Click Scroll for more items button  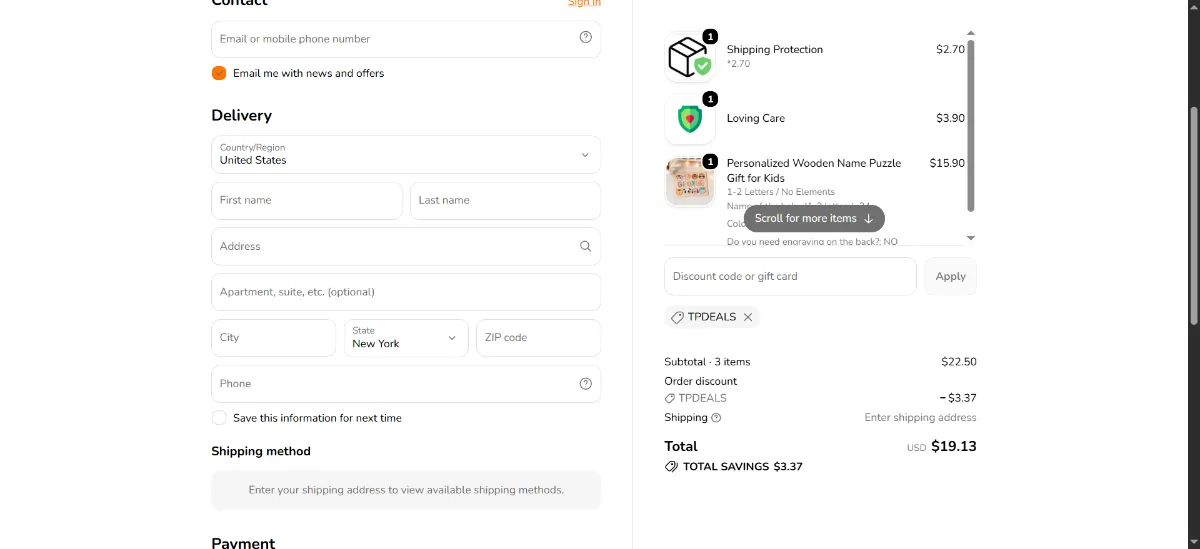point(814,218)
